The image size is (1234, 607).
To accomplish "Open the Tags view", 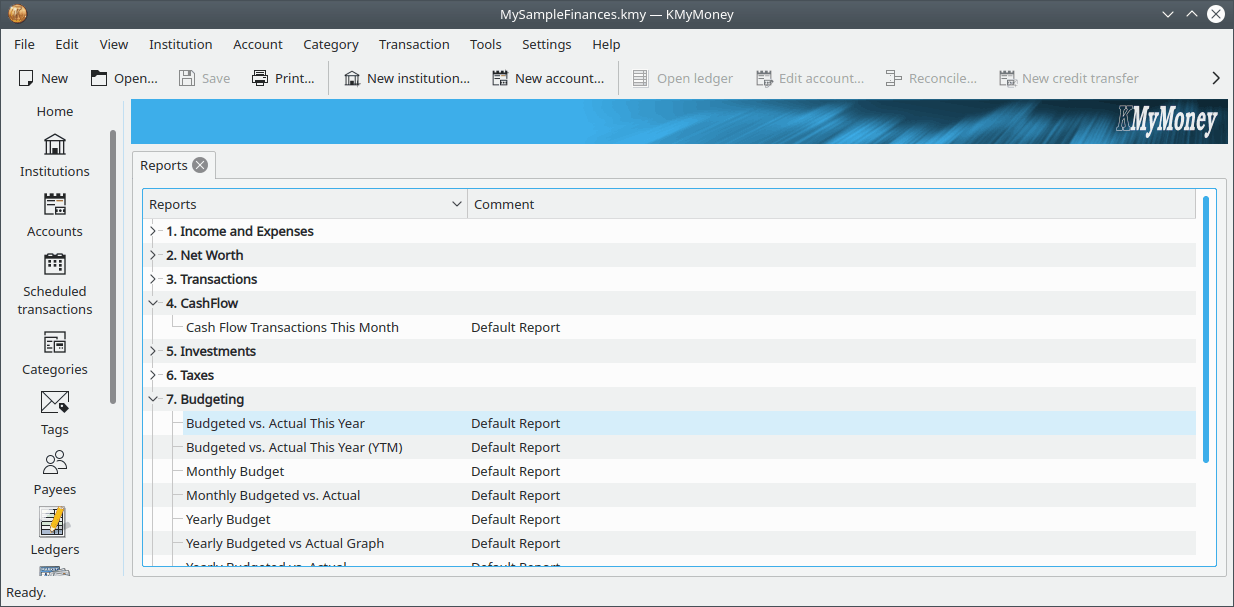I will (x=55, y=413).
